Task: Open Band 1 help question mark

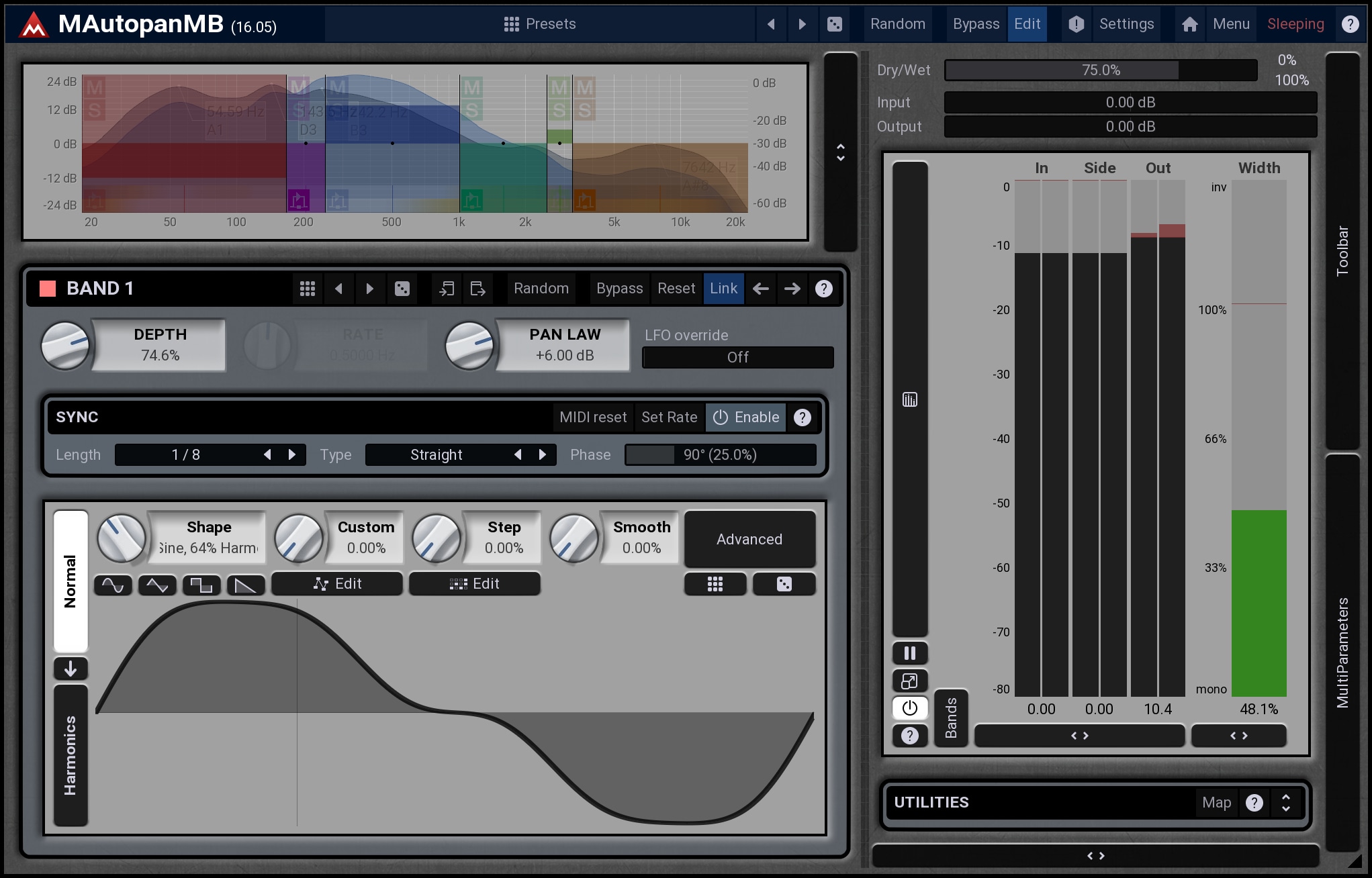Action: (x=823, y=289)
